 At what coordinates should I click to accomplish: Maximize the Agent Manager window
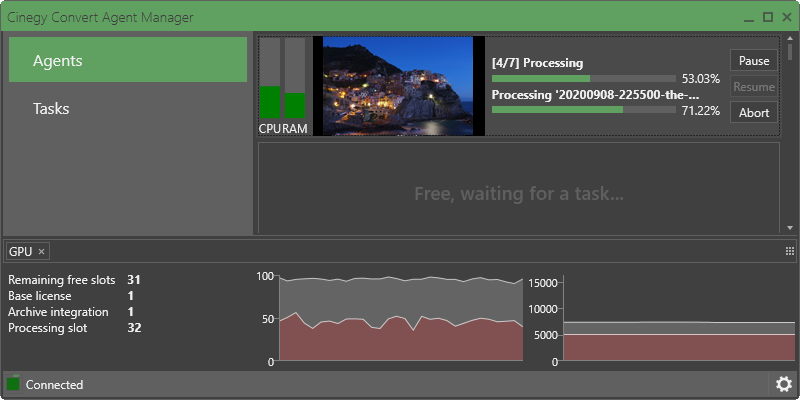768,17
